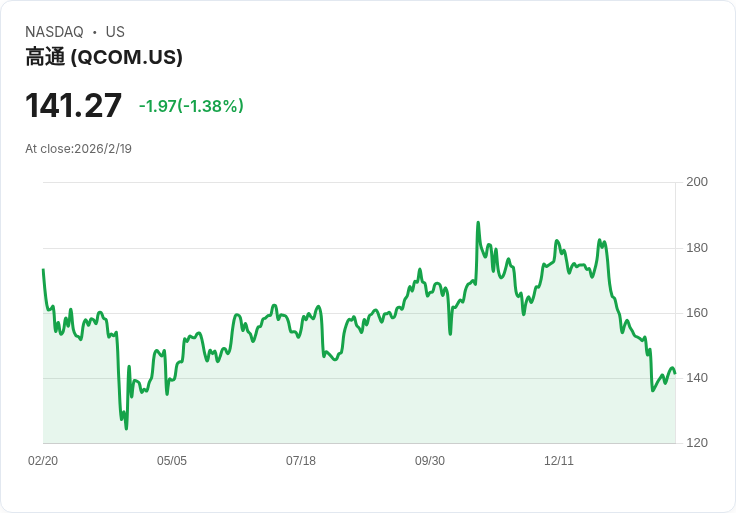
Task: Click the US market label
Action: 115,32
